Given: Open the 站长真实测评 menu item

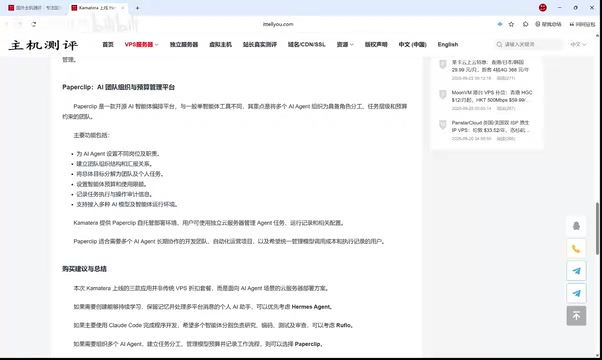Looking at the screenshot, I should pyautogui.click(x=260, y=45).
